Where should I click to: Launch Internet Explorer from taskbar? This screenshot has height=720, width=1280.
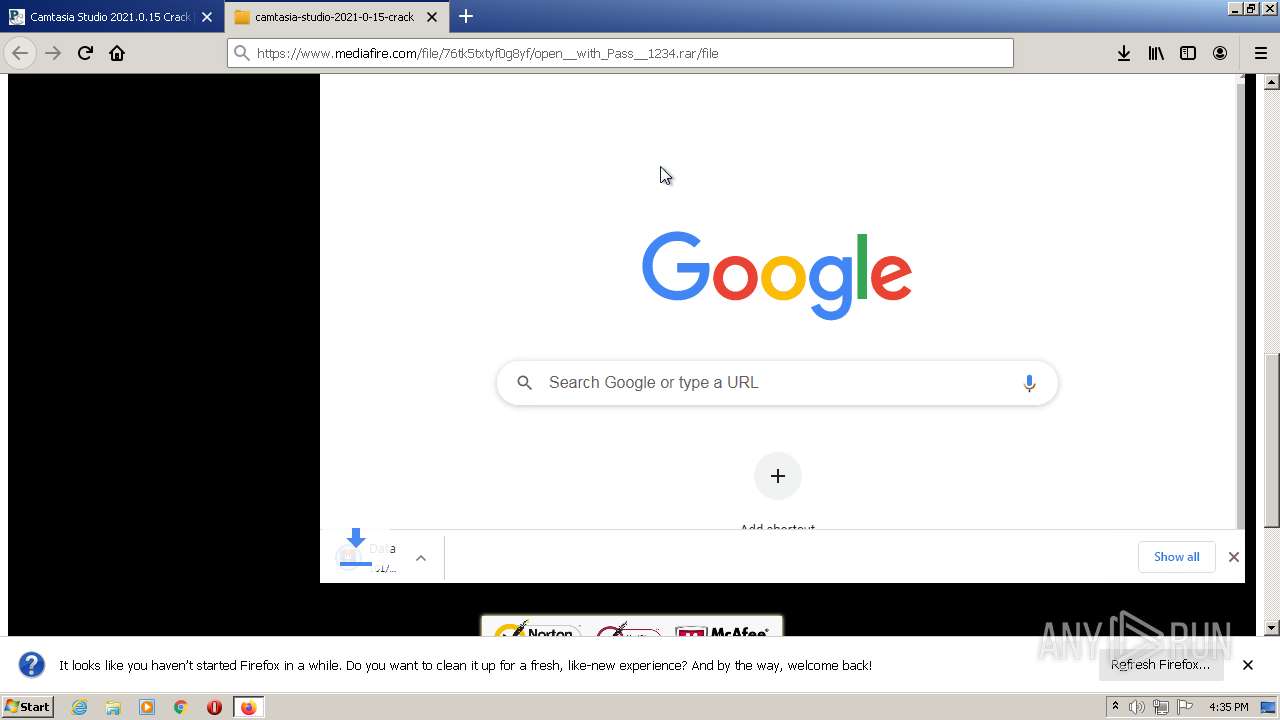79,707
